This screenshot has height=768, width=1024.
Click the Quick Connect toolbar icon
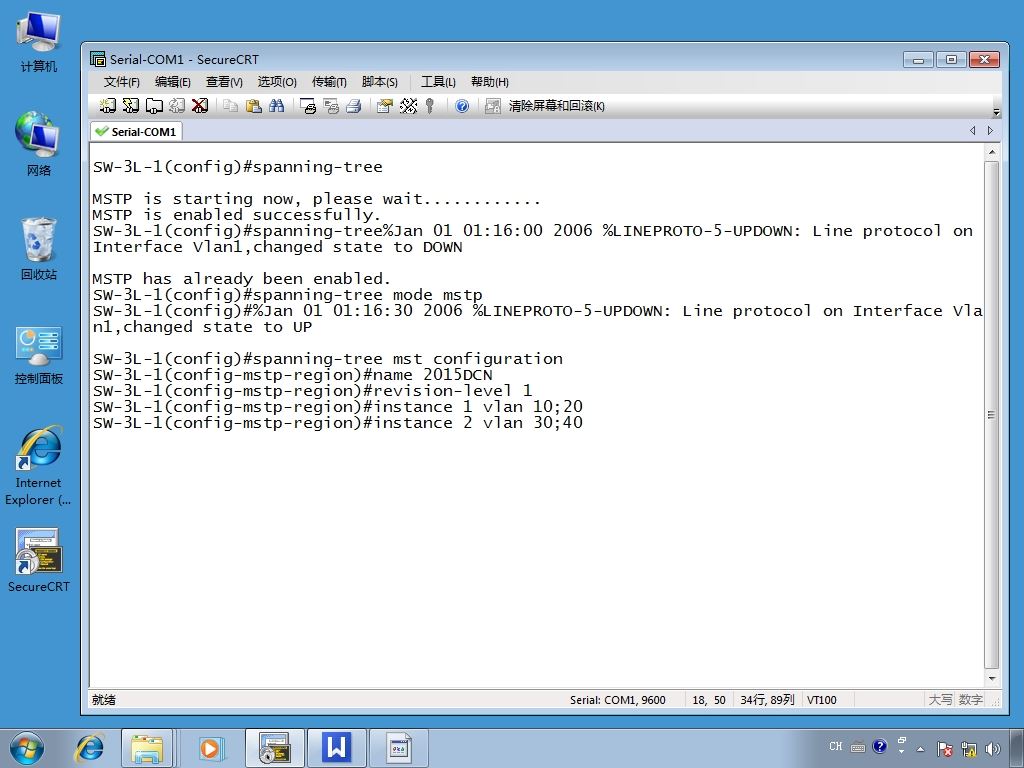click(131, 106)
